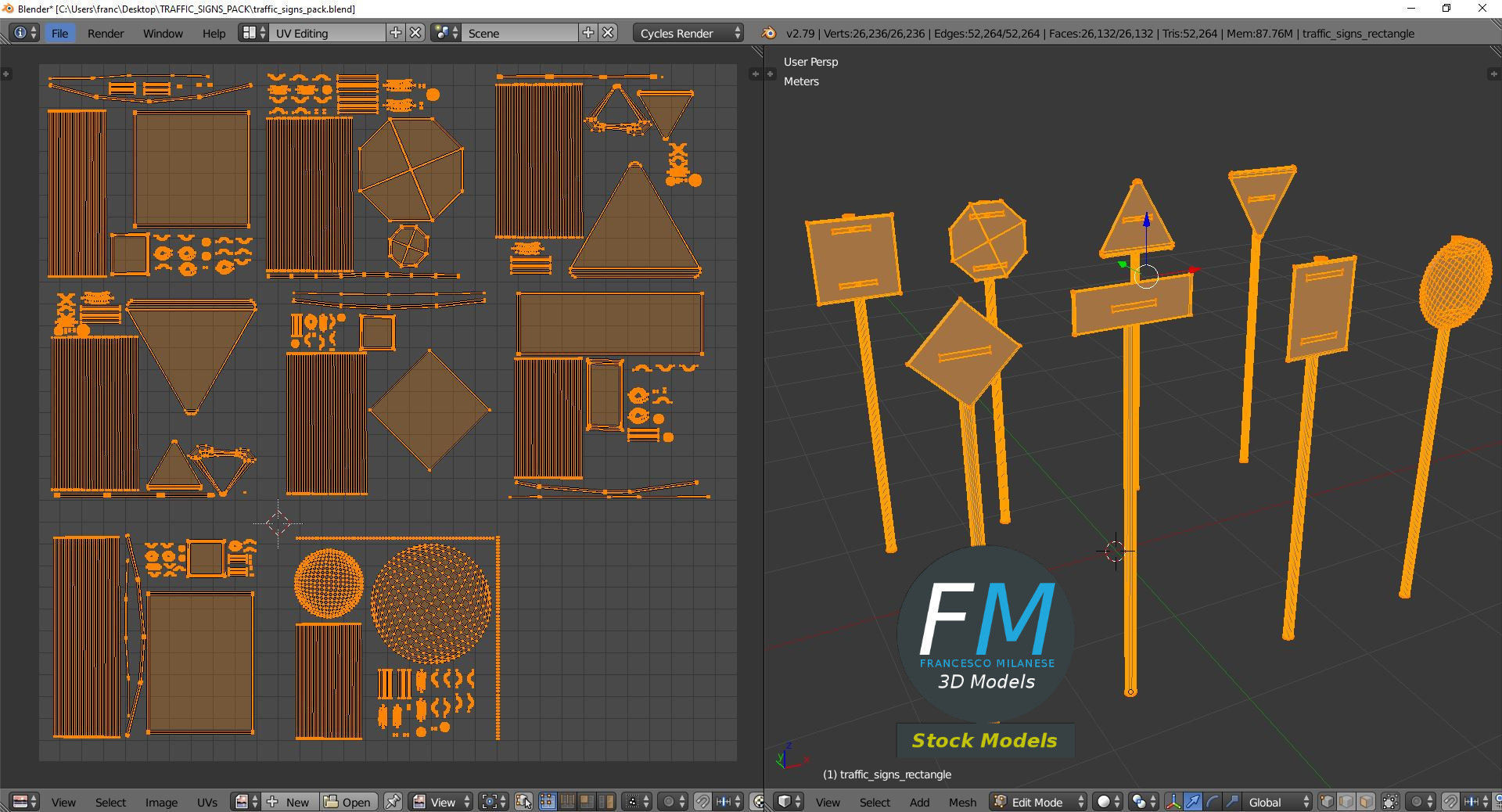
Task: Open viewport shading mode dropdown
Action: (x=1108, y=802)
